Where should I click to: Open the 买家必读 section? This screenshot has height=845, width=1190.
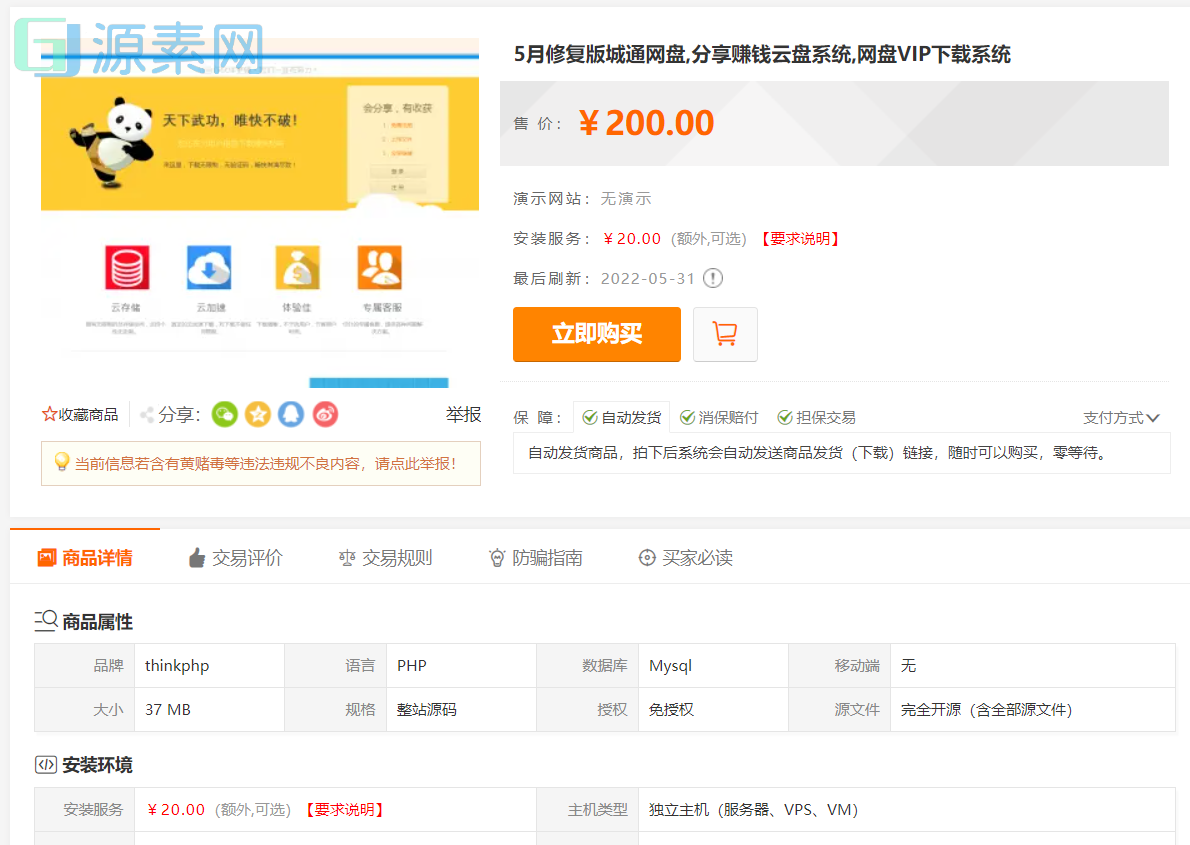(x=686, y=558)
